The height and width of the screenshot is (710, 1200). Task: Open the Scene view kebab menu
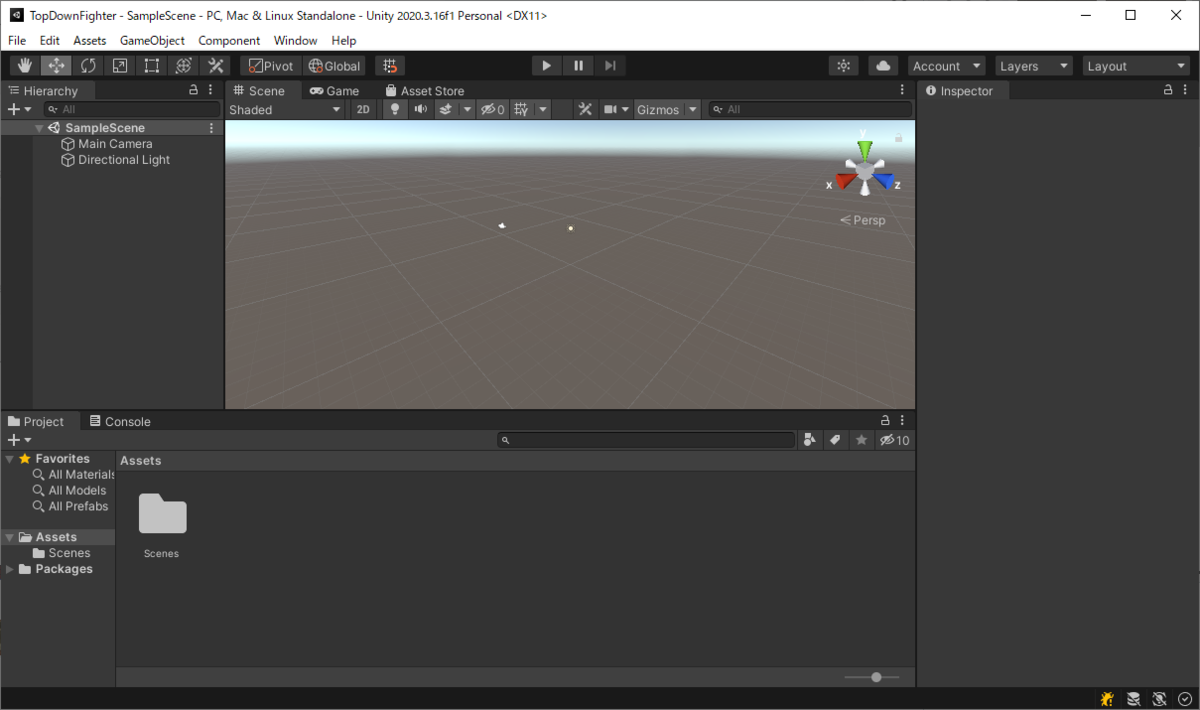(x=903, y=90)
